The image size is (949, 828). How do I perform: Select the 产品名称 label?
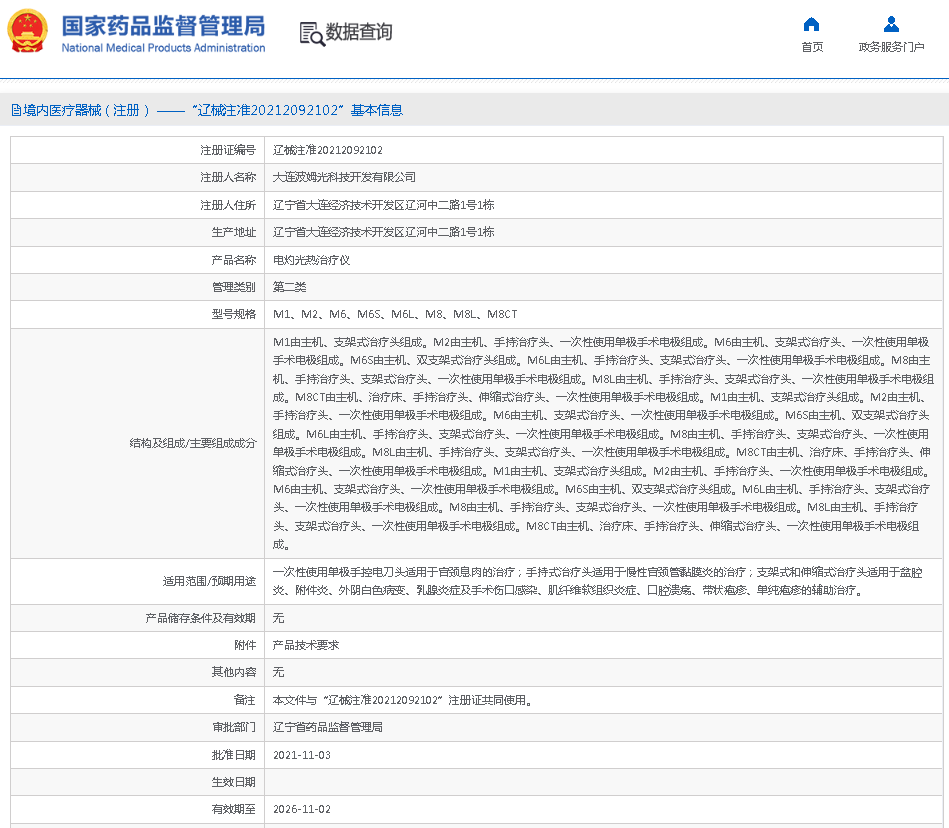[234, 260]
